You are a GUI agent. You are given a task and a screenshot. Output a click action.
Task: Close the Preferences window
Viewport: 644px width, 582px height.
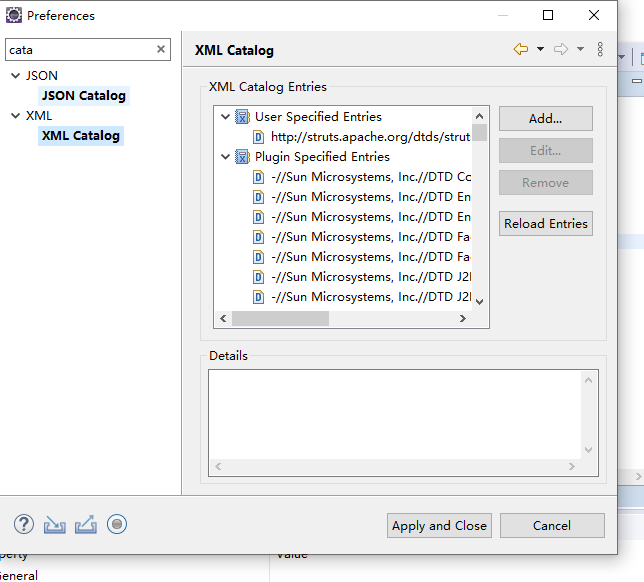(594, 15)
